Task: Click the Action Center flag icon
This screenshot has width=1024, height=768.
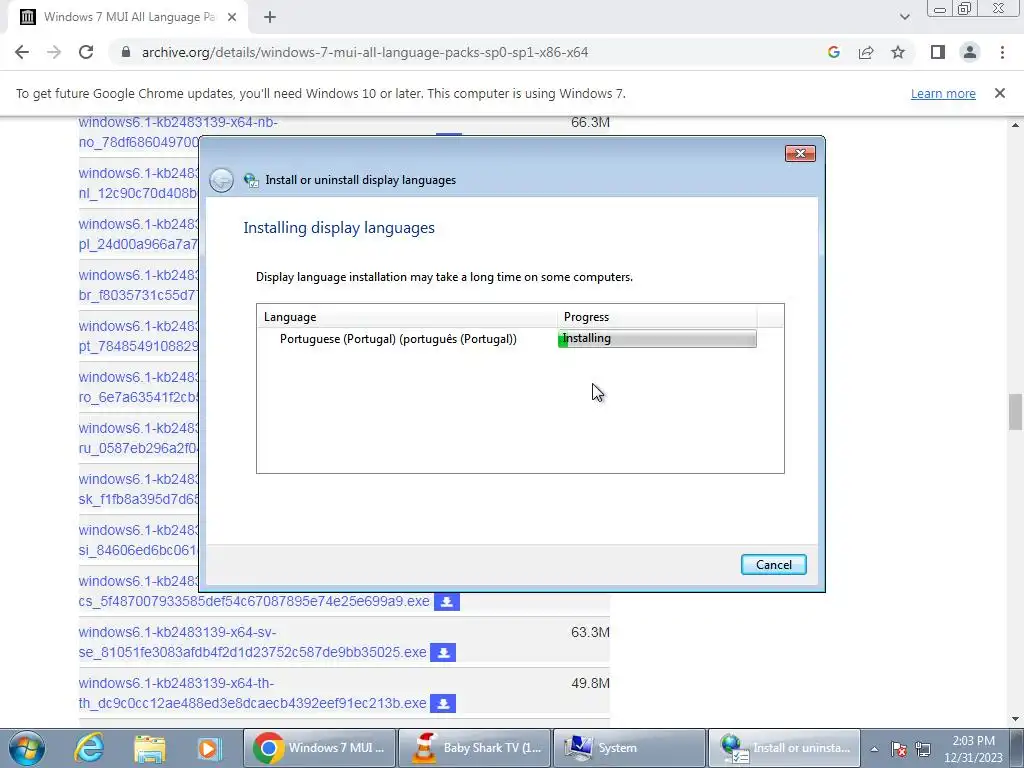Action: [899, 749]
